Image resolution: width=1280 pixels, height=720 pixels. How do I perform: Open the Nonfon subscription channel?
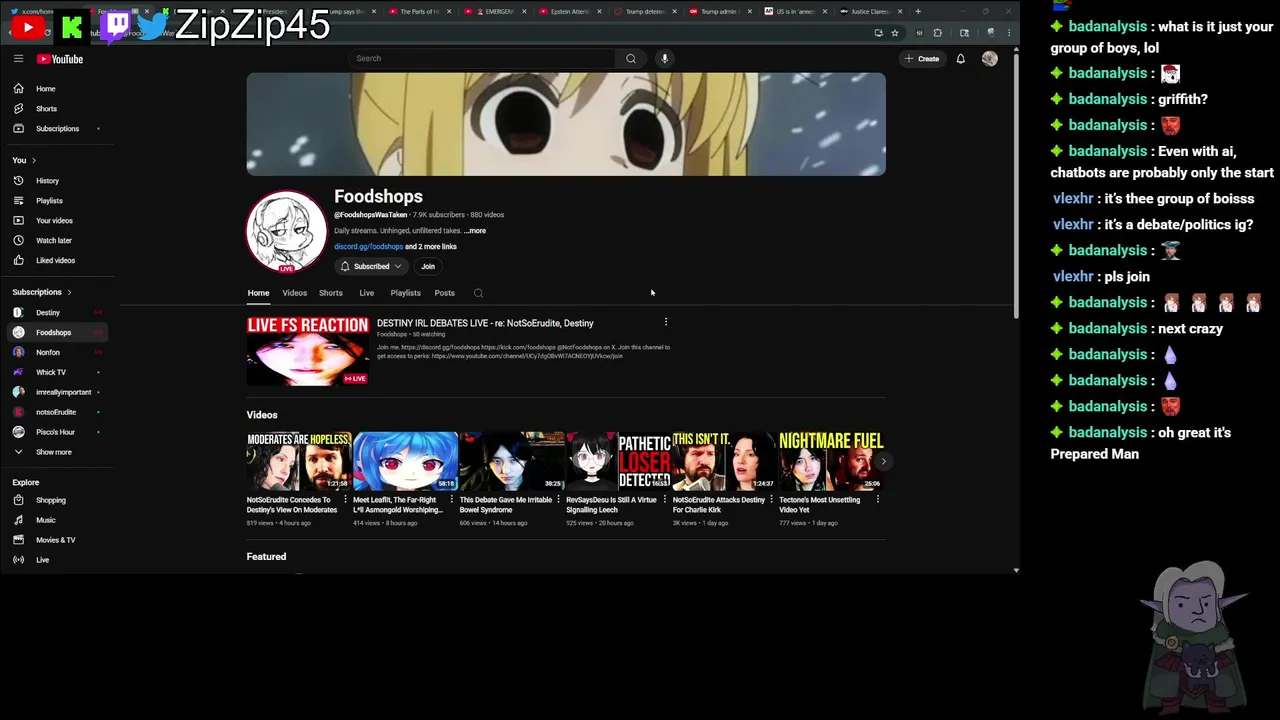coord(58,353)
